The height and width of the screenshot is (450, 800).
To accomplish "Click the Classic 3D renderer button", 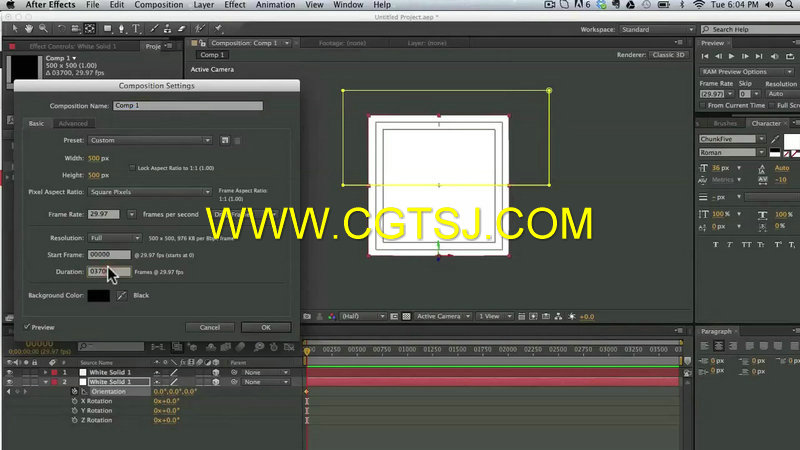I will [x=668, y=55].
